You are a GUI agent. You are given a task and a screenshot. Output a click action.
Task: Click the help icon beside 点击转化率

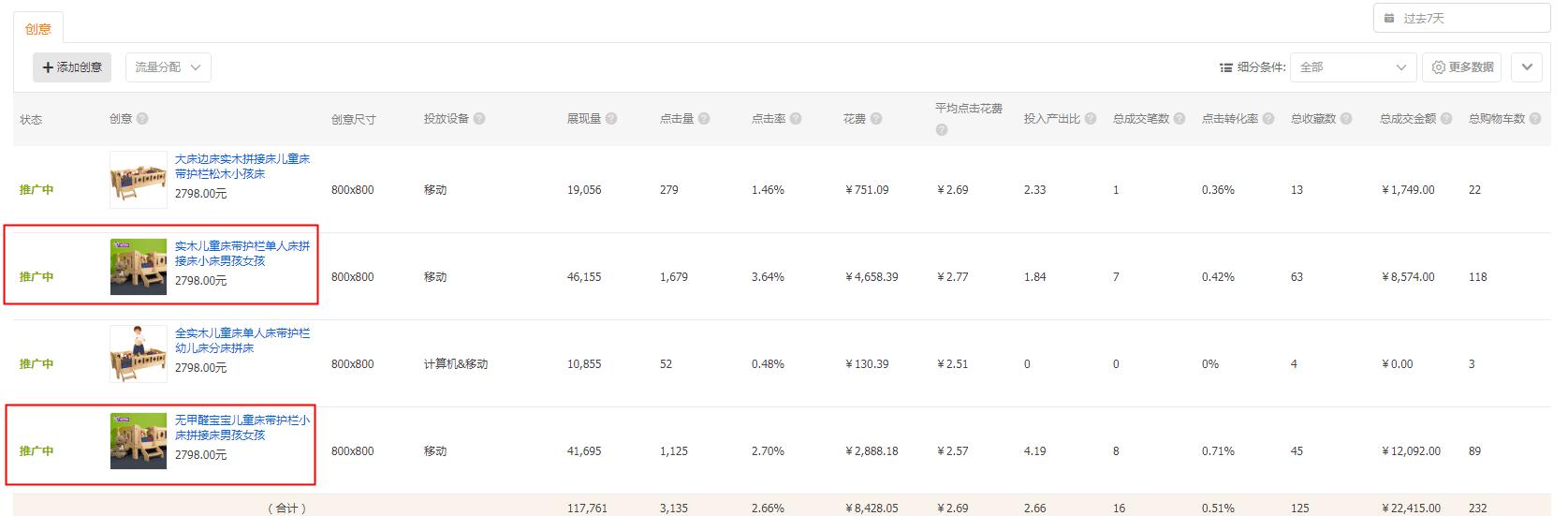click(1268, 119)
